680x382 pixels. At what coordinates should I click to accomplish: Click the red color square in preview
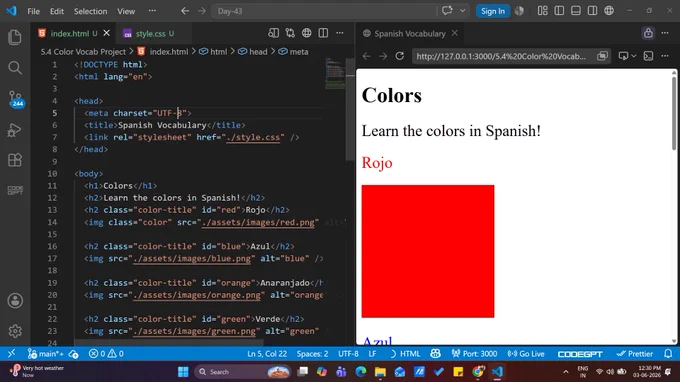point(428,251)
